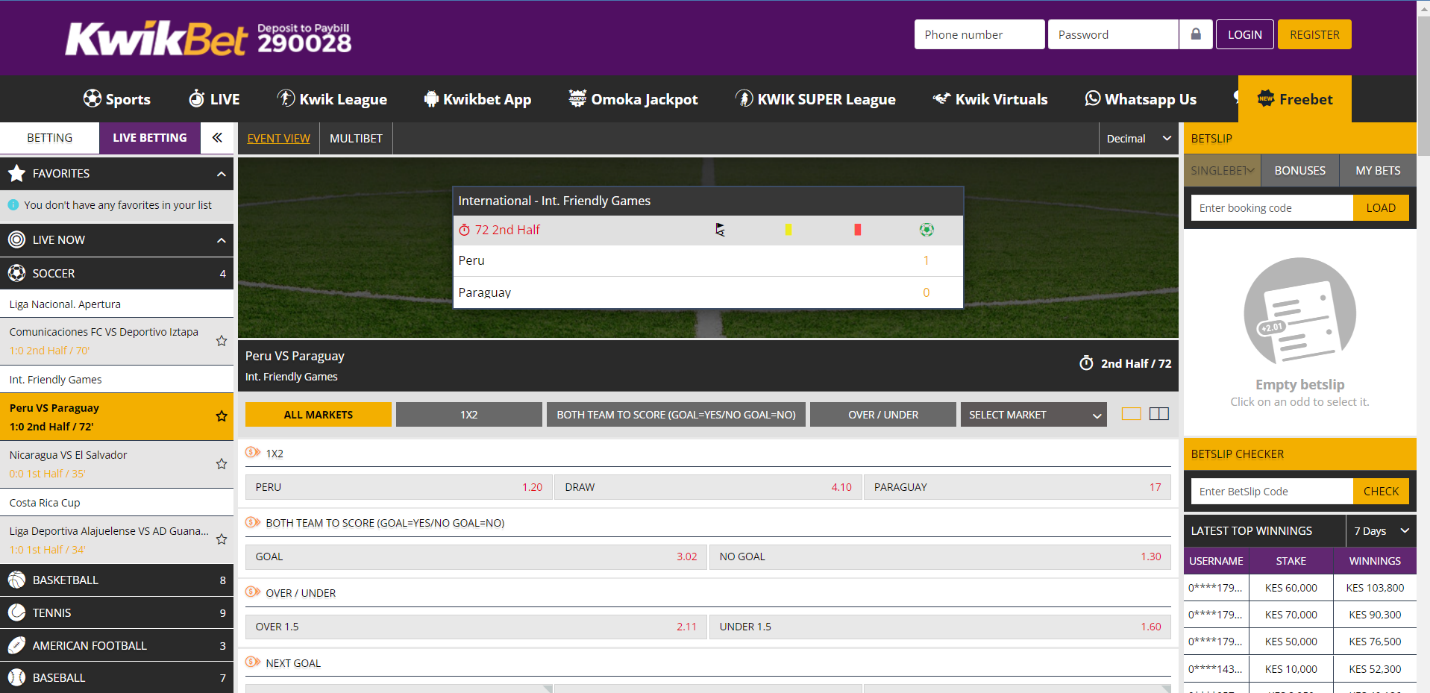
Task: Favorite the Peru VS Paraguay match star
Action: 221,416
